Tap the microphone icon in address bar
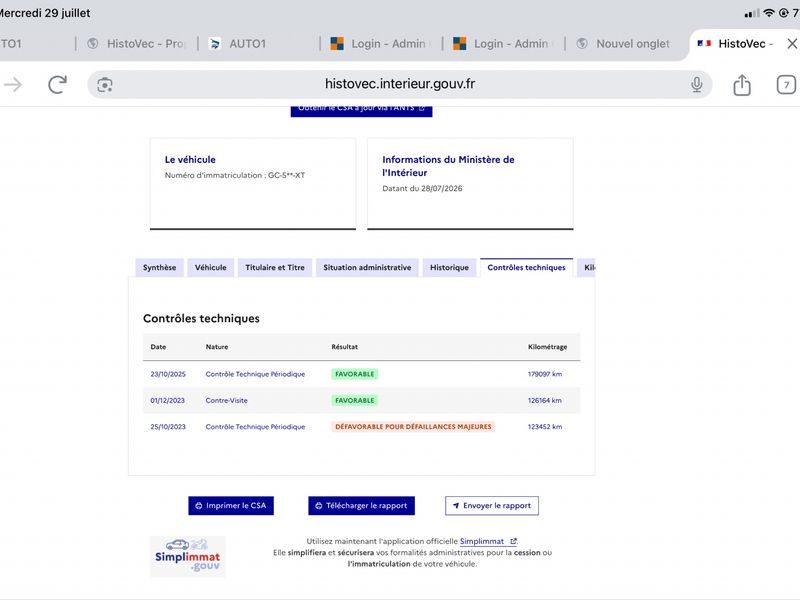The height and width of the screenshot is (600, 800). (x=696, y=85)
